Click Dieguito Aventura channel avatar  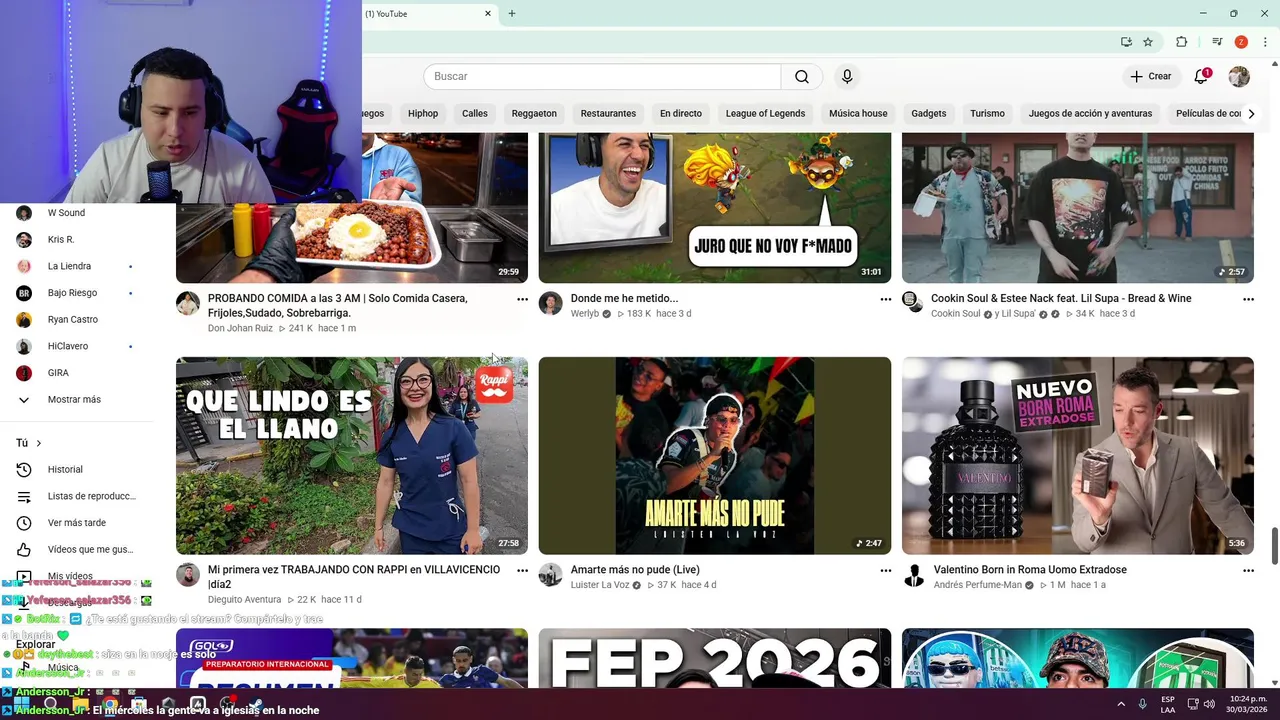pos(188,574)
